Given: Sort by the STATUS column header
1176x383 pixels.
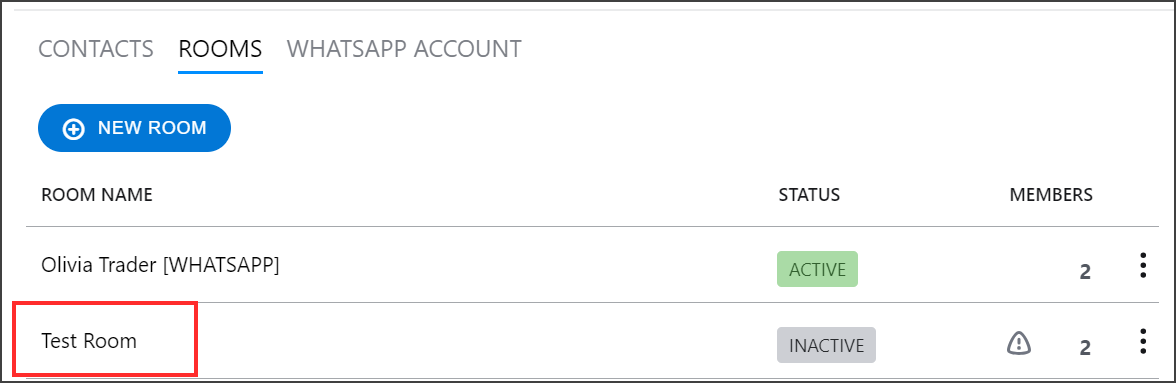Looking at the screenshot, I should coord(809,195).
